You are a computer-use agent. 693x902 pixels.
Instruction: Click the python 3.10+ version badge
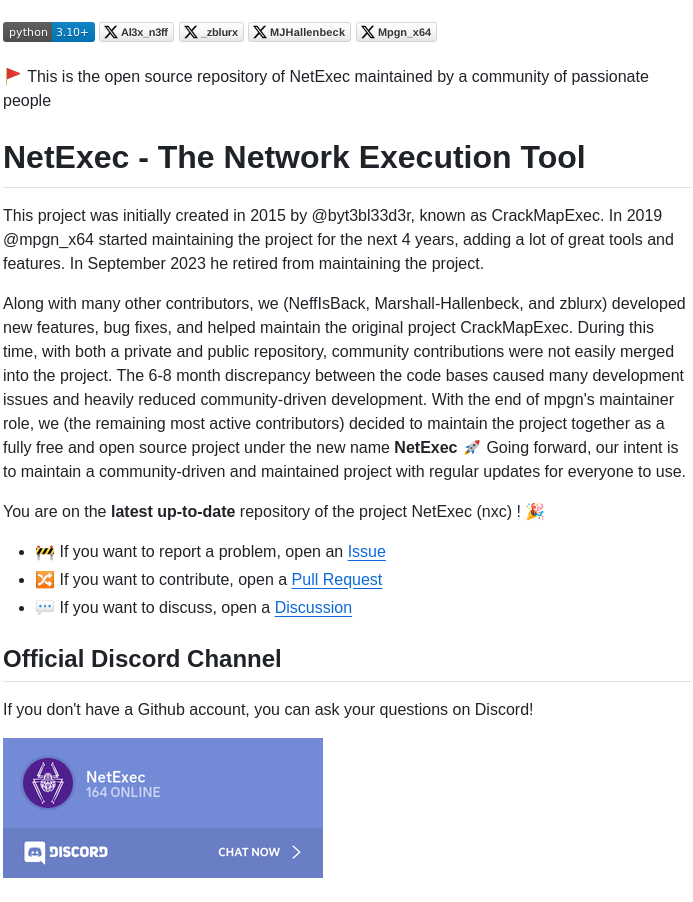click(x=48, y=31)
